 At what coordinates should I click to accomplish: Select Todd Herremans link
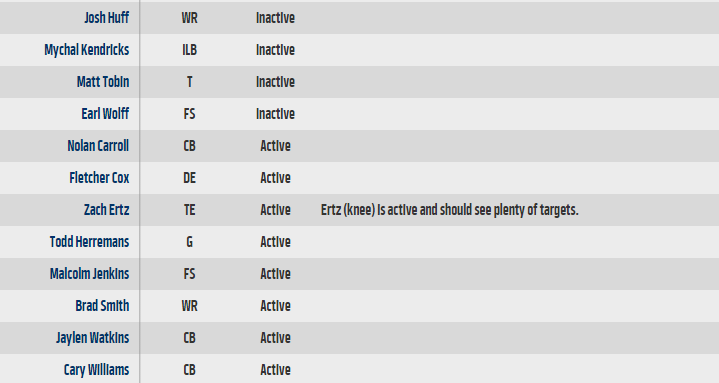89,242
